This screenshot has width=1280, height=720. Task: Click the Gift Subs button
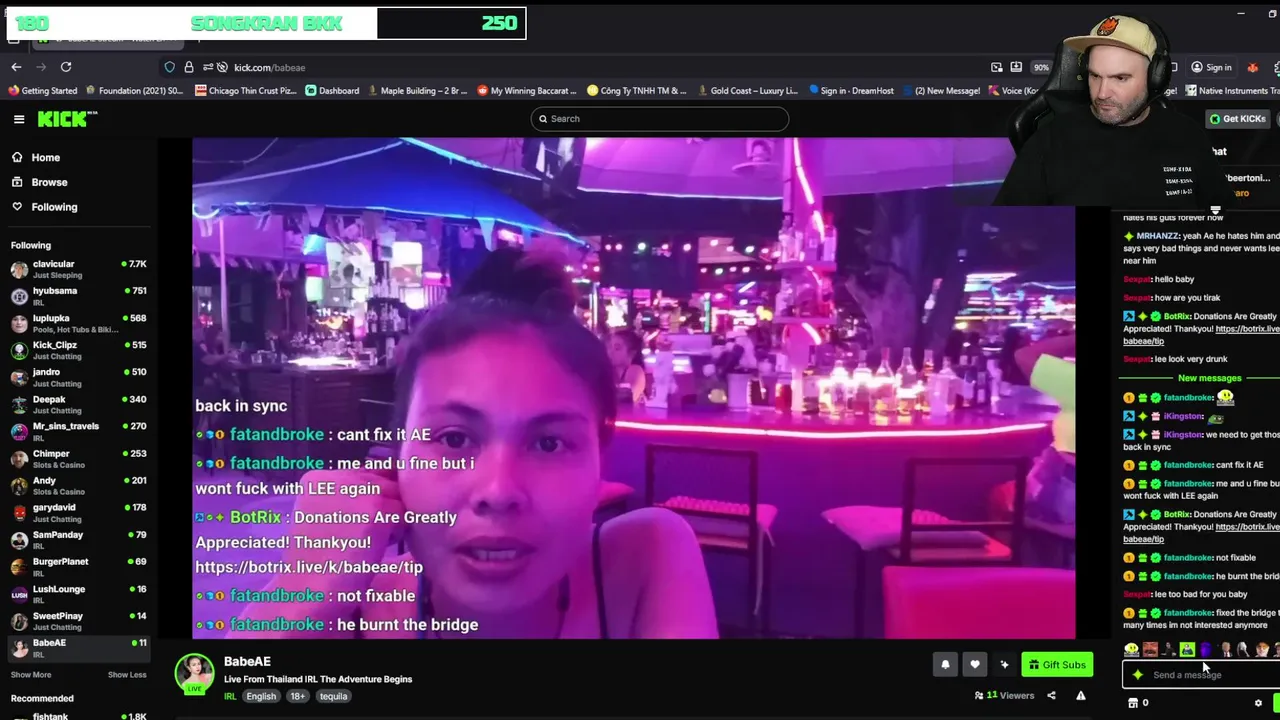1057,665
